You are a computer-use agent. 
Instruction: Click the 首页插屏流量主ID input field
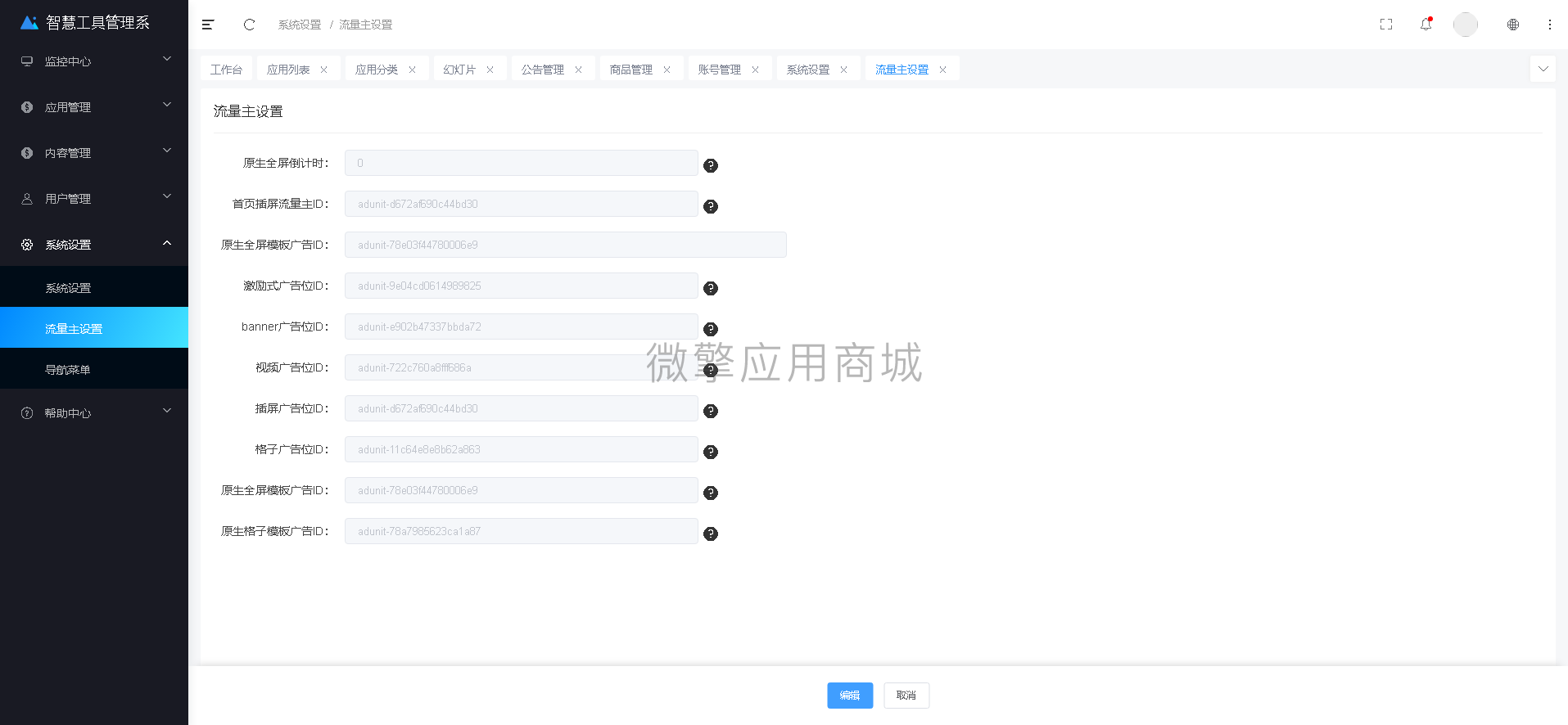(x=522, y=204)
